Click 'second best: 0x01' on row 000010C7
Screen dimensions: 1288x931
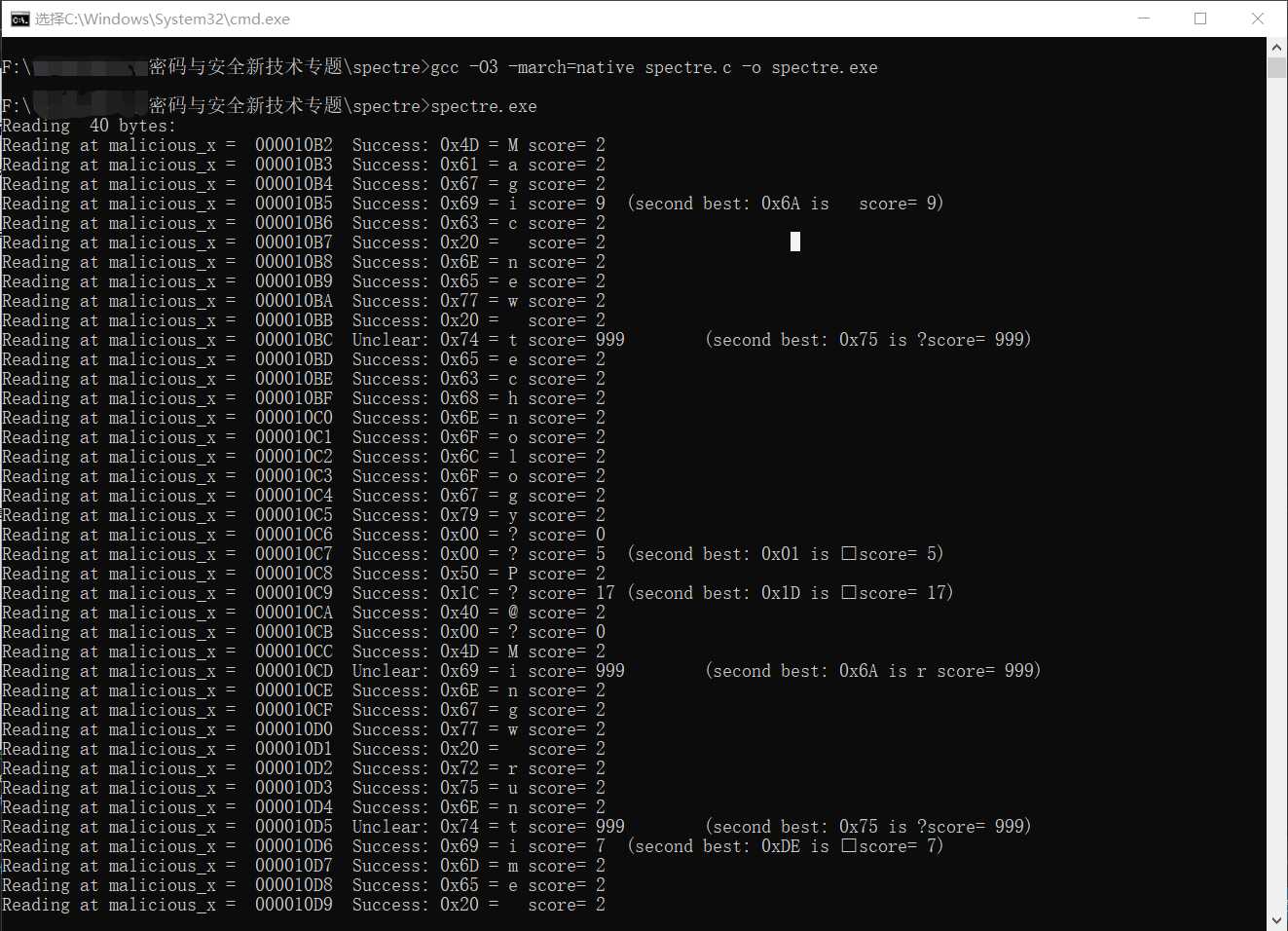pos(717,554)
